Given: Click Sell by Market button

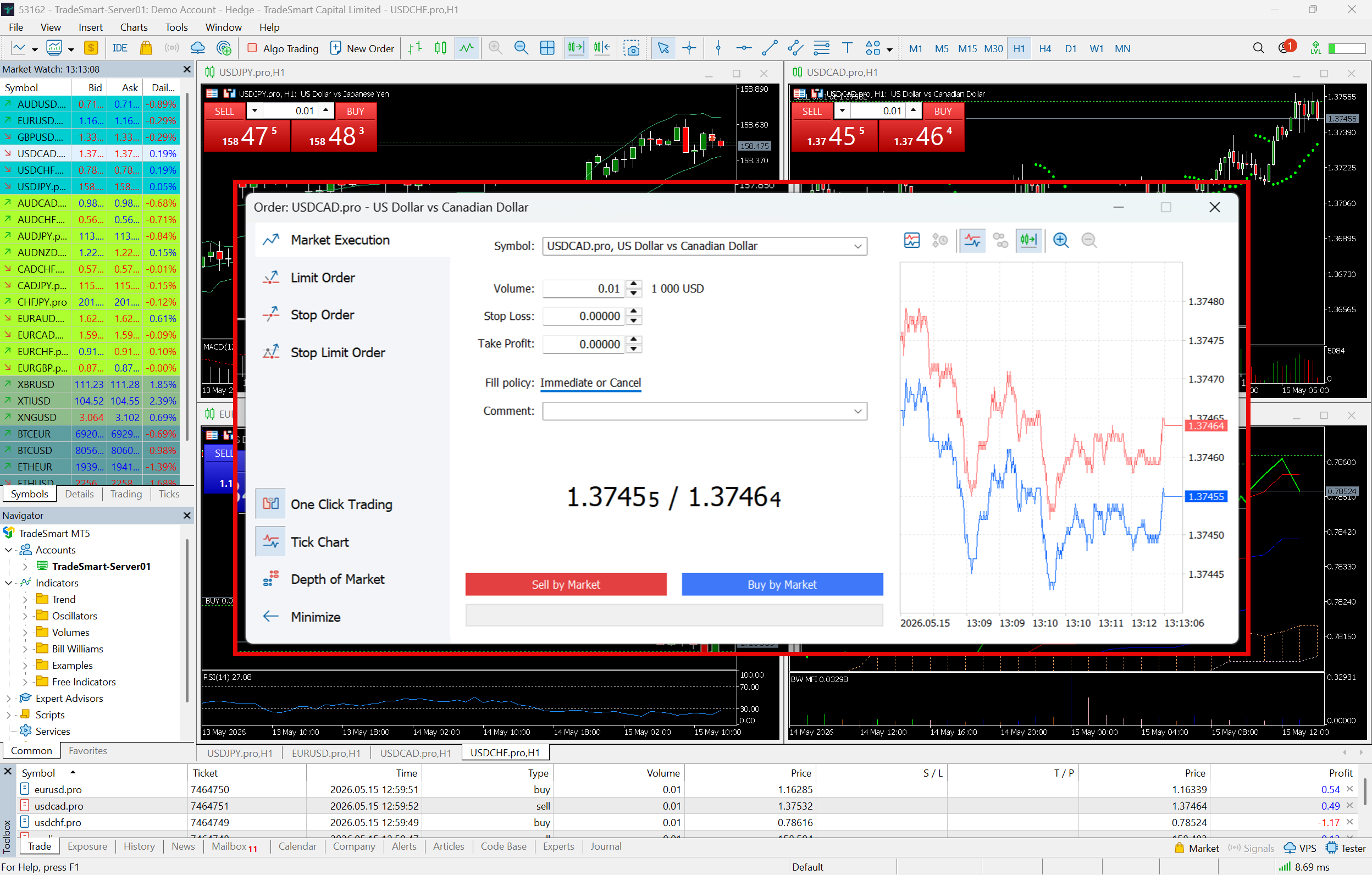Looking at the screenshot, I should (566, 584).
